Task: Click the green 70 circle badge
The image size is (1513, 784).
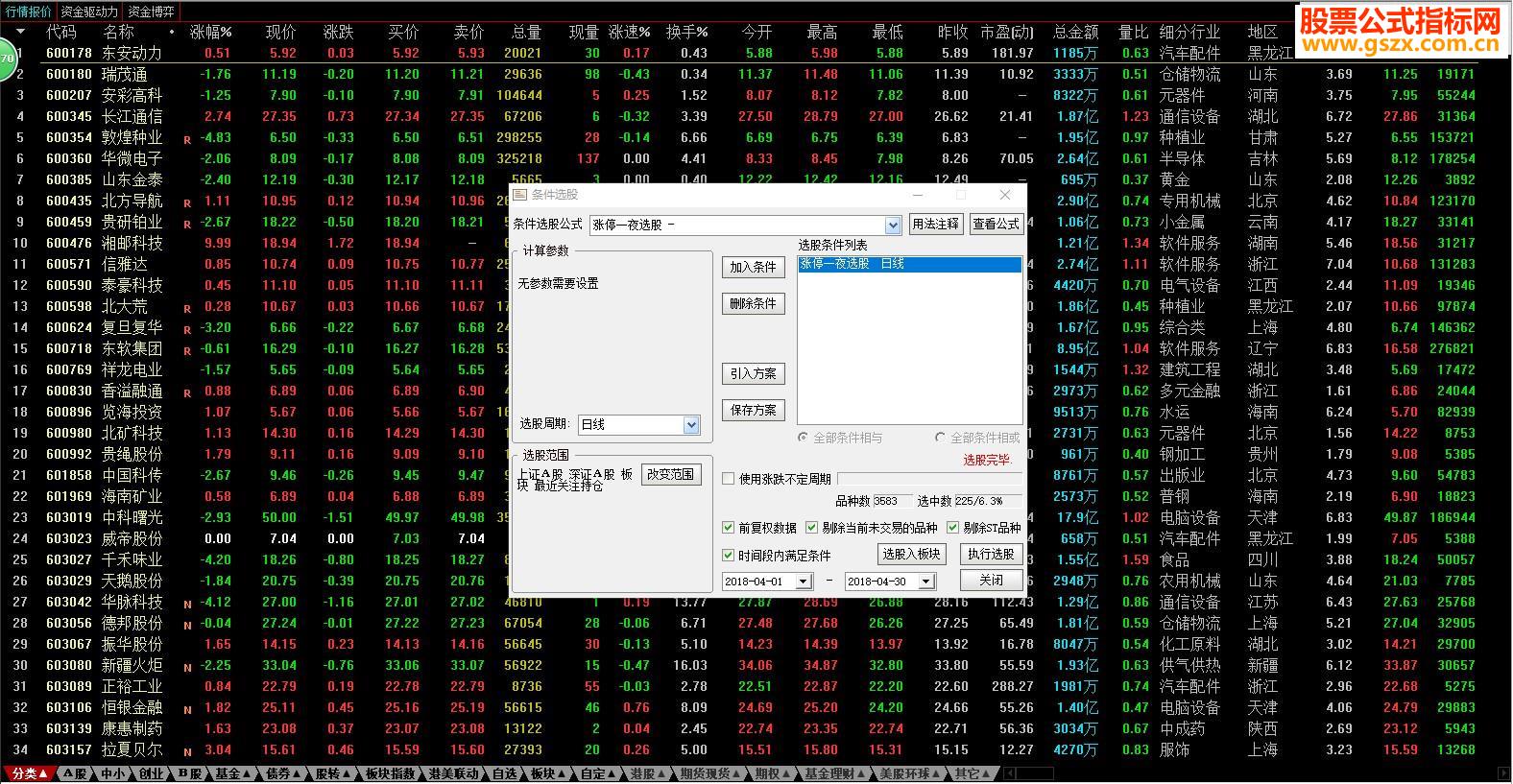Action: coord(7,59)
